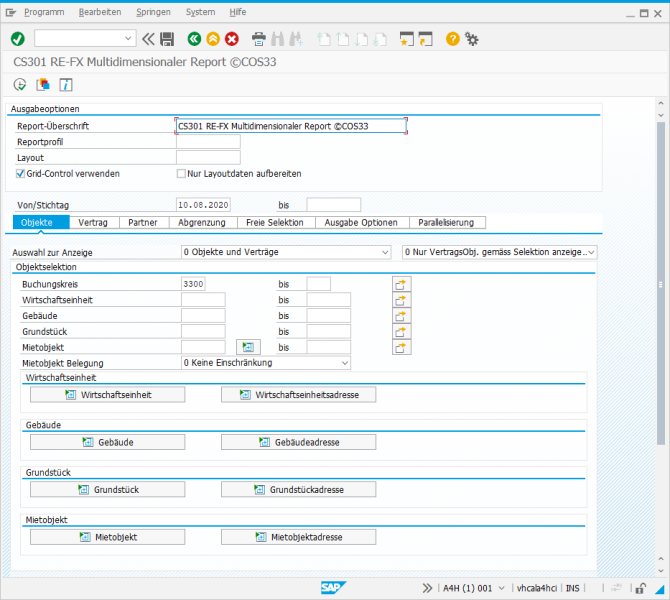
Task: Click the SAP menu icon at top-left
Action: coord(11,12)
